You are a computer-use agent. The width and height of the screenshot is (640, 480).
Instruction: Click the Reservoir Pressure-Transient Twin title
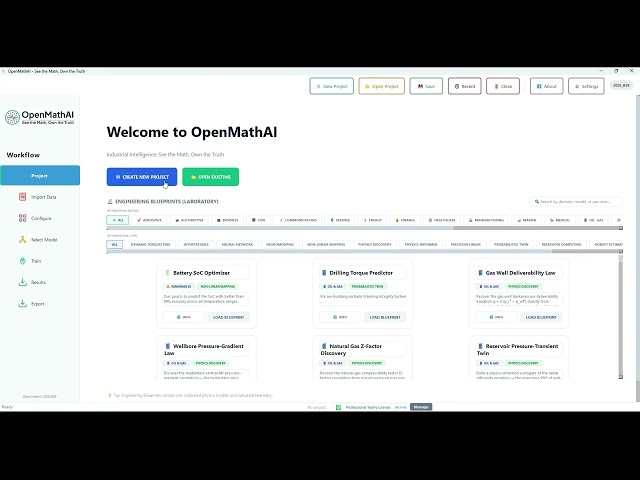[x=518, y=349]
